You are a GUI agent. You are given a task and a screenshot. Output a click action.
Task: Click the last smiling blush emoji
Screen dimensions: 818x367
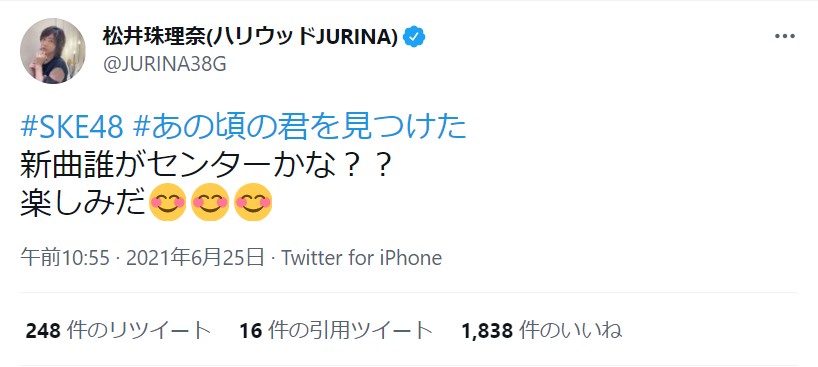tap(253, 202)
